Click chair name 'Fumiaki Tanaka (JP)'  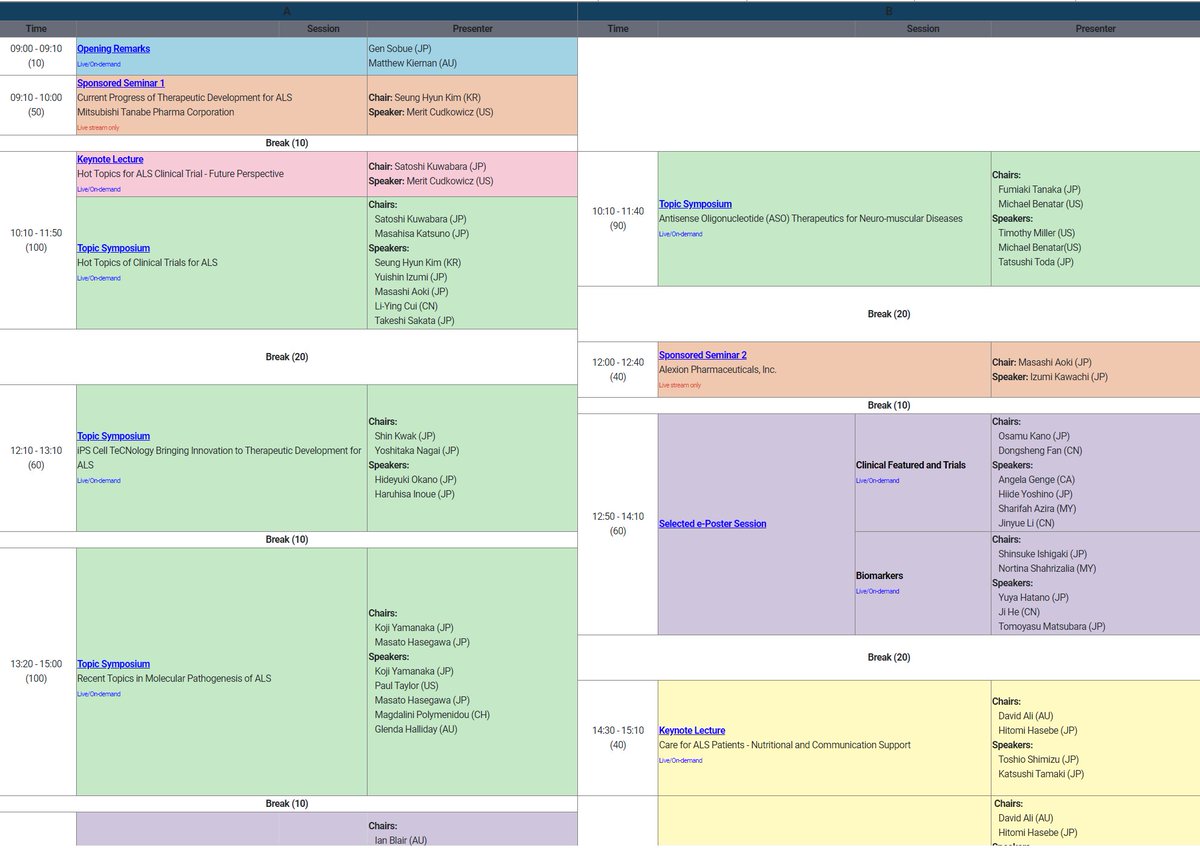coord(1039,189)
